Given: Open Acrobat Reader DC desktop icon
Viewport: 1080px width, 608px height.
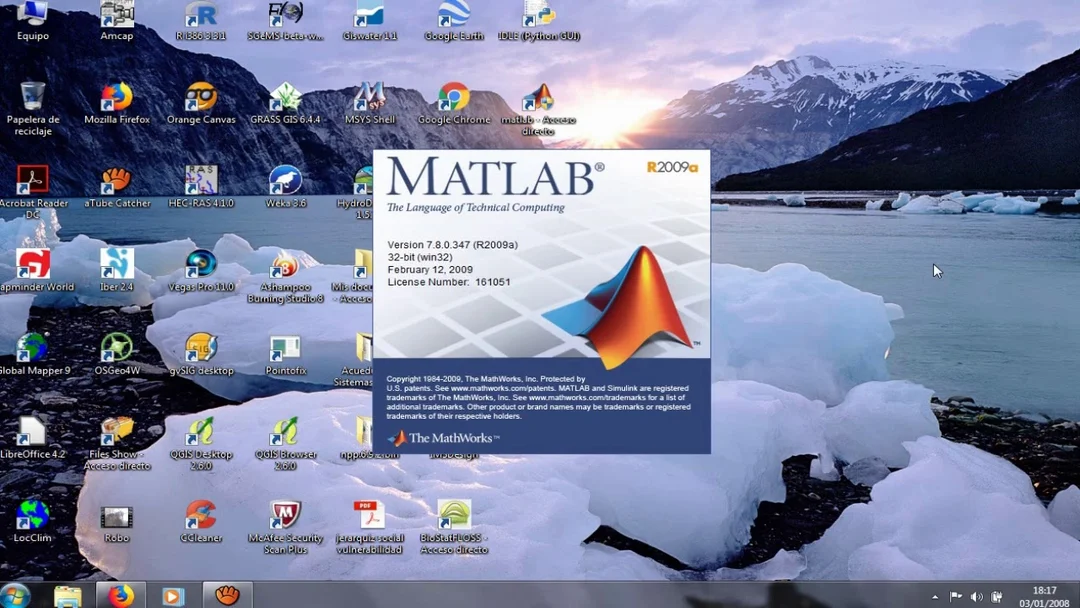Looking at the screenshot, I should 32,191.
